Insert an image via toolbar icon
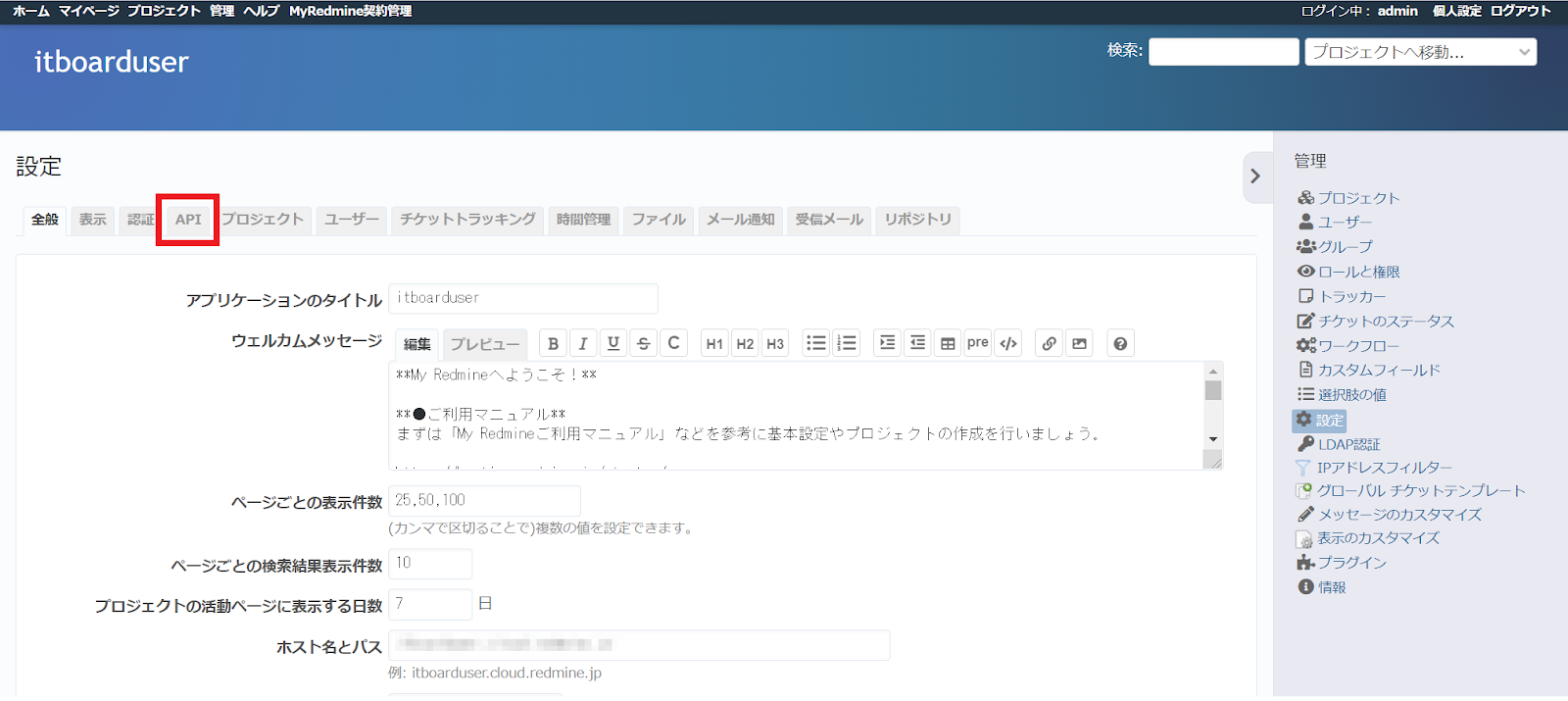This screenshot has height=701, width=1568. [1079, 344]
